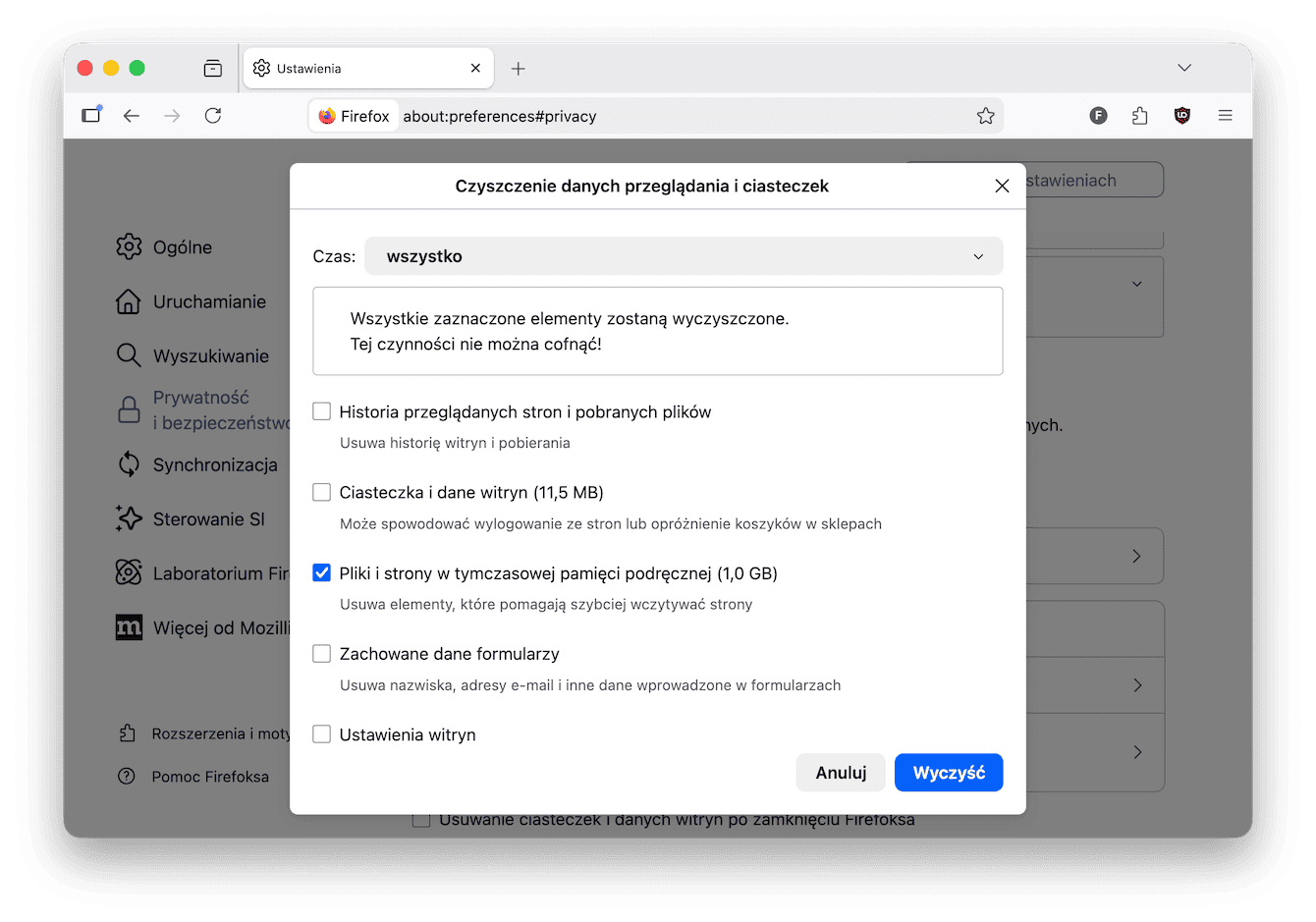Click the Uruchamianie home icon
Viewport: 1316px width, 922px height.
click(129, 301)
